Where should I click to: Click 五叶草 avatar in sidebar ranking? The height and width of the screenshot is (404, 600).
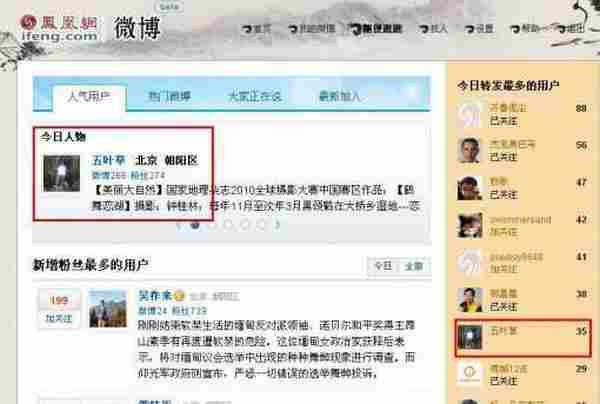click(470, 337)
